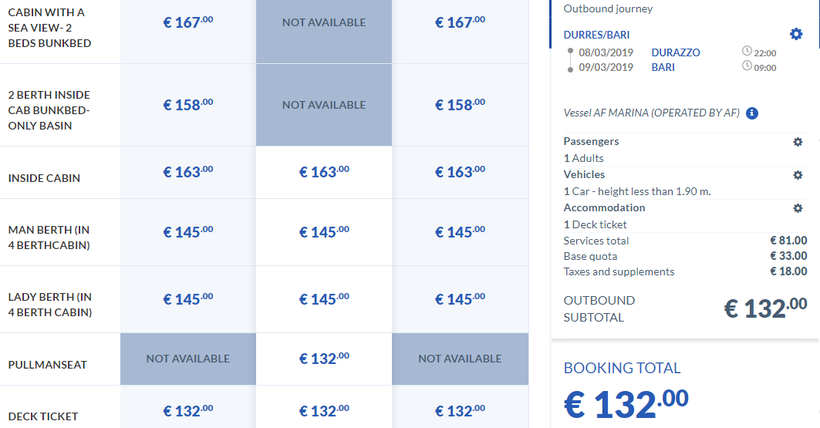Screen dimensions: 820x428
Task: Choose Cabin with Sea View €167 first column
Action: [188, 22]
